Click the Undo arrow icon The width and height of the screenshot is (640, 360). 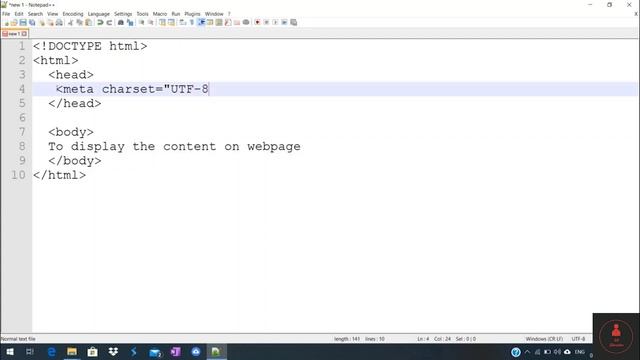point(100,22)
